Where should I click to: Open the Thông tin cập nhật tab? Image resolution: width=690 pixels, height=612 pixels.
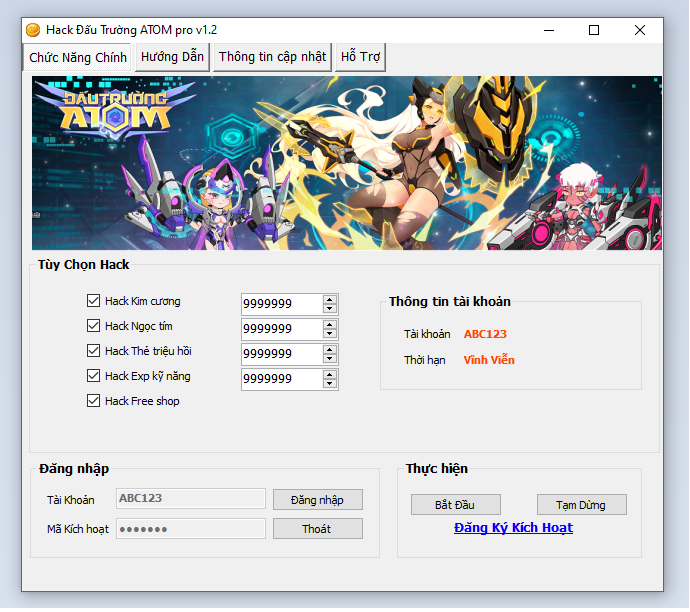point(272,57)
